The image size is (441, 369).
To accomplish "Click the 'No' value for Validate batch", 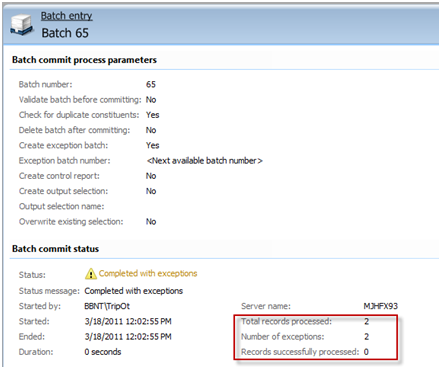I will (151, 100).
